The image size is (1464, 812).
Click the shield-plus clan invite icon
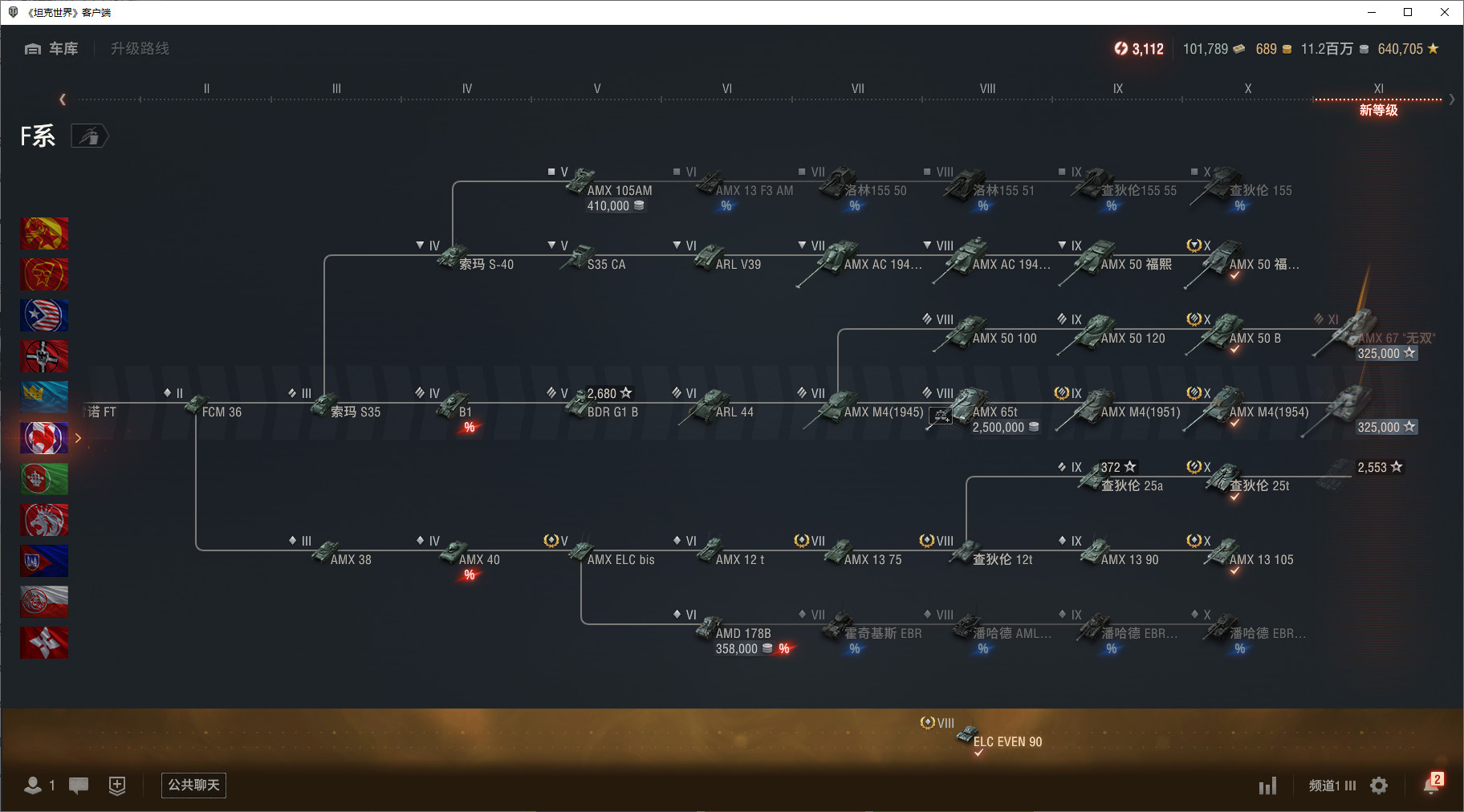point(117,786)
